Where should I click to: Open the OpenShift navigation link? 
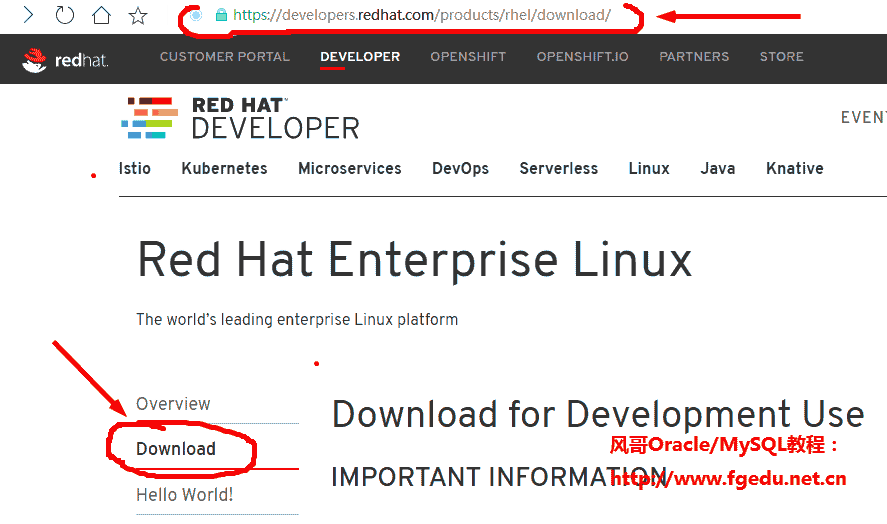[468, 57]
